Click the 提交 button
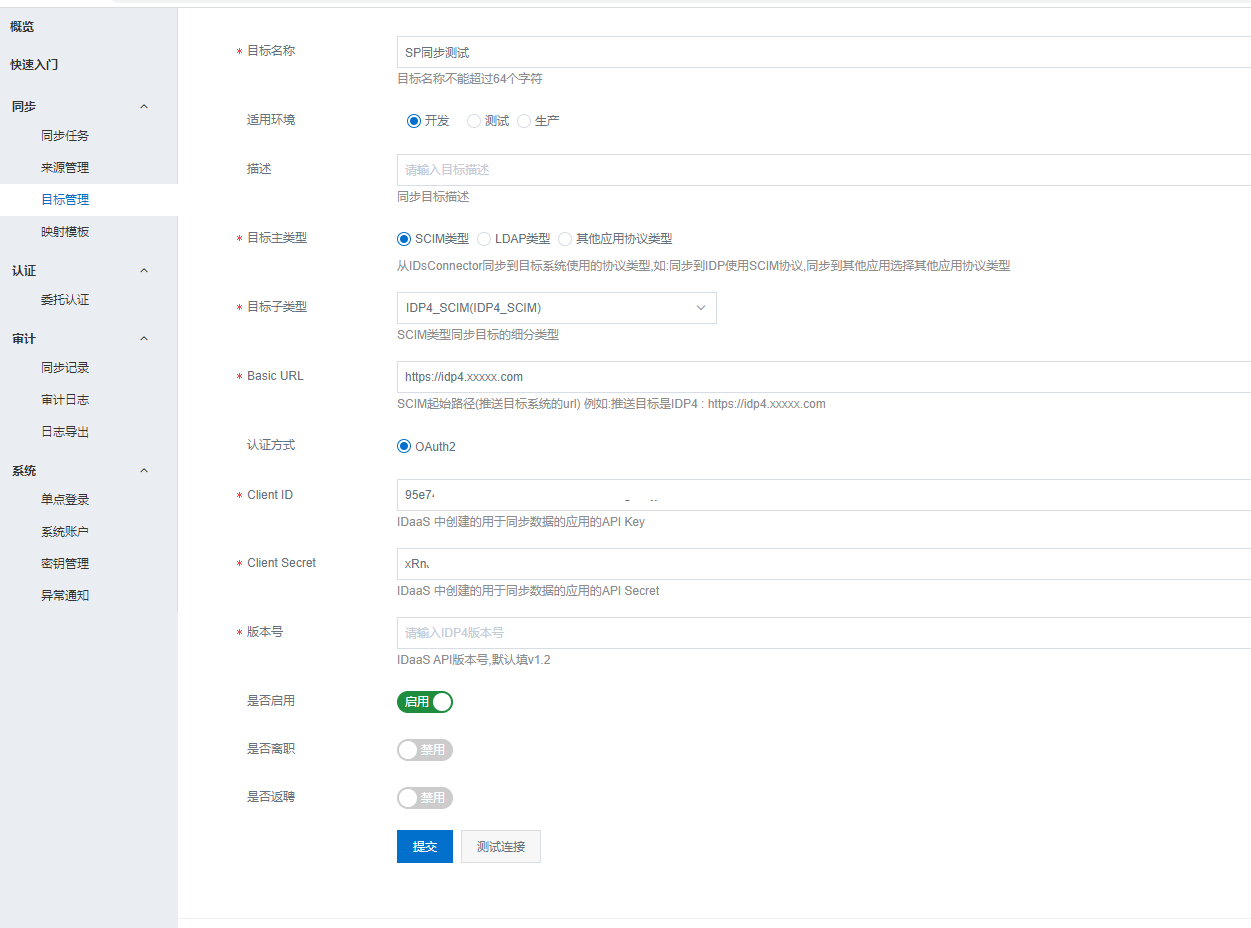The height and width of the screenshot is (928, 1251). (x=425, y=846)
